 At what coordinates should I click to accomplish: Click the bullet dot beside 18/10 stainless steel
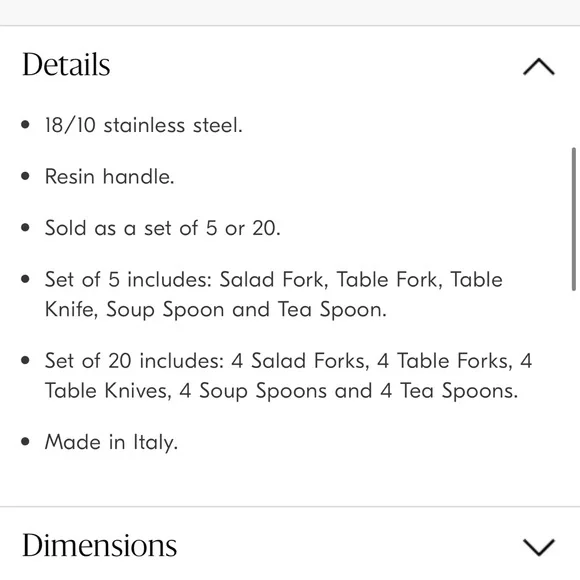coord(25,125)
